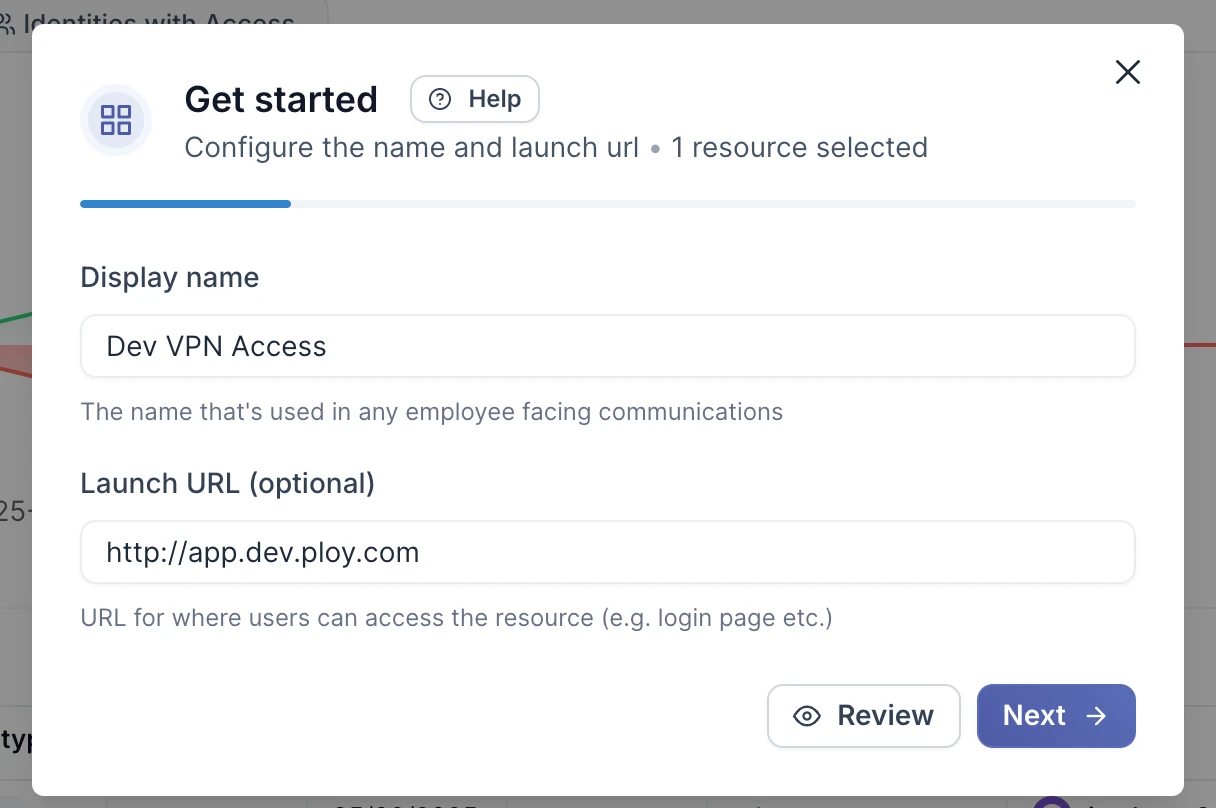Image resolution: width=1216 pixels, height=808 pixels.
Task: Select the Review button
Action: click(x=864, y=716)
